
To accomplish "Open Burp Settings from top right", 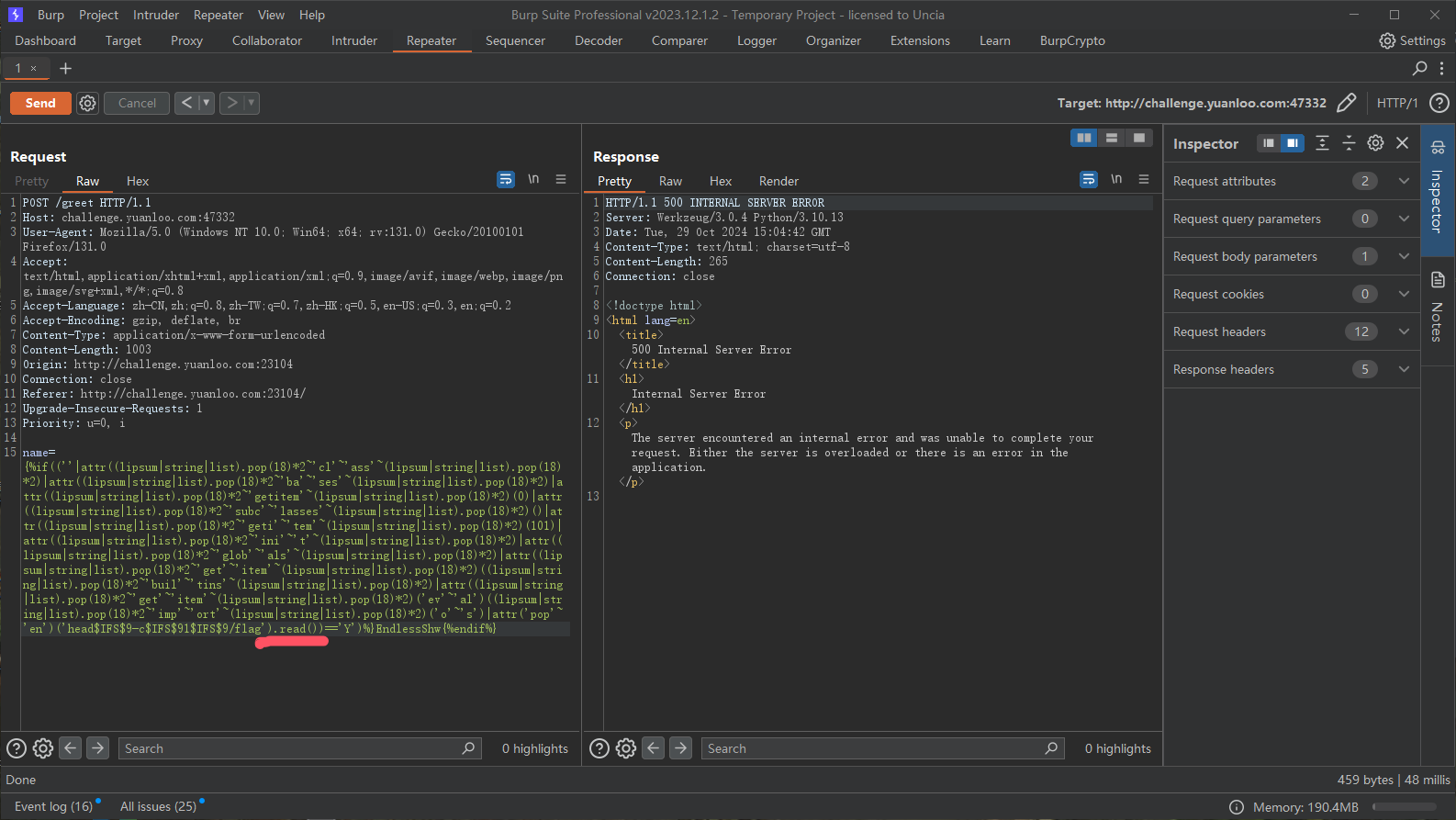I will [x=1412, y=40].
